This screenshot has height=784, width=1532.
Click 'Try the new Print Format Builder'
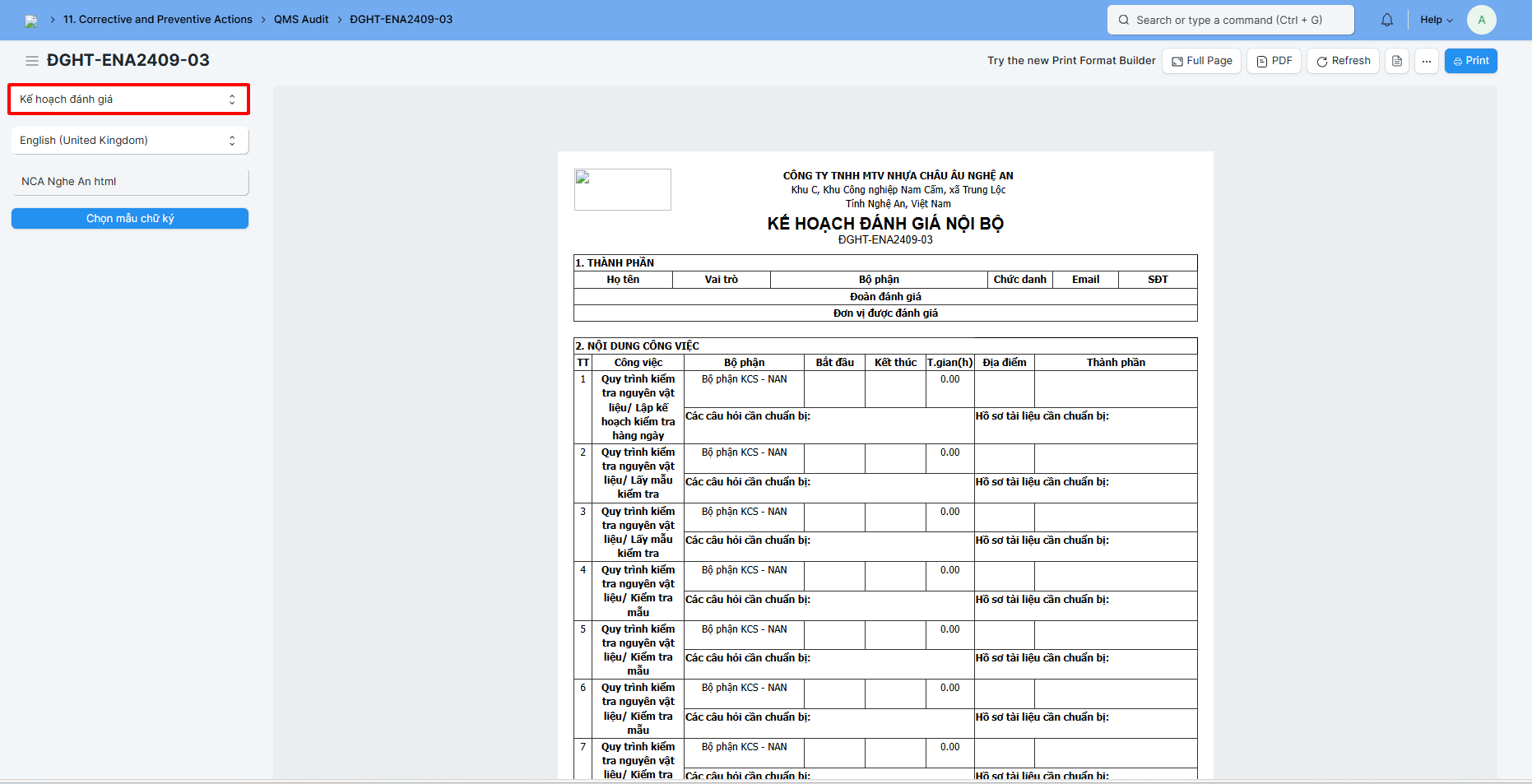1071,61
